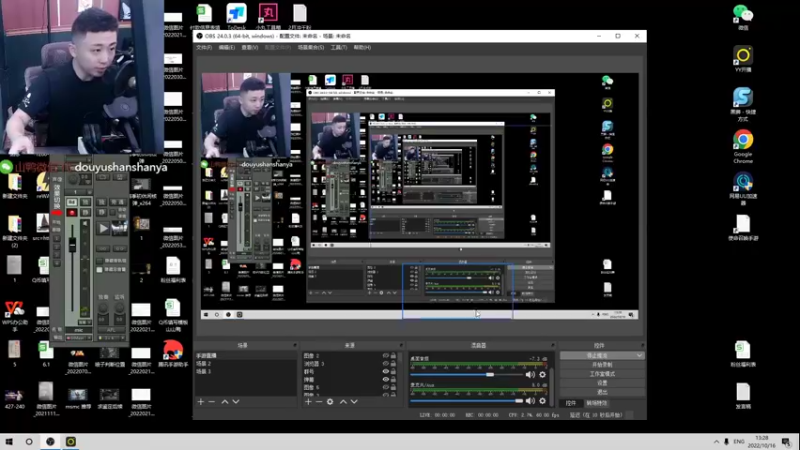Viewport: 800px width, 450px height.
Task: Remove selected source with the minus icon
Action: (319, 402)
